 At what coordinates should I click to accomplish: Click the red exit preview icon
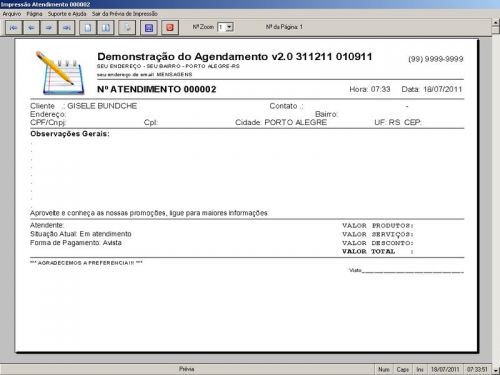tap(170, 28)
